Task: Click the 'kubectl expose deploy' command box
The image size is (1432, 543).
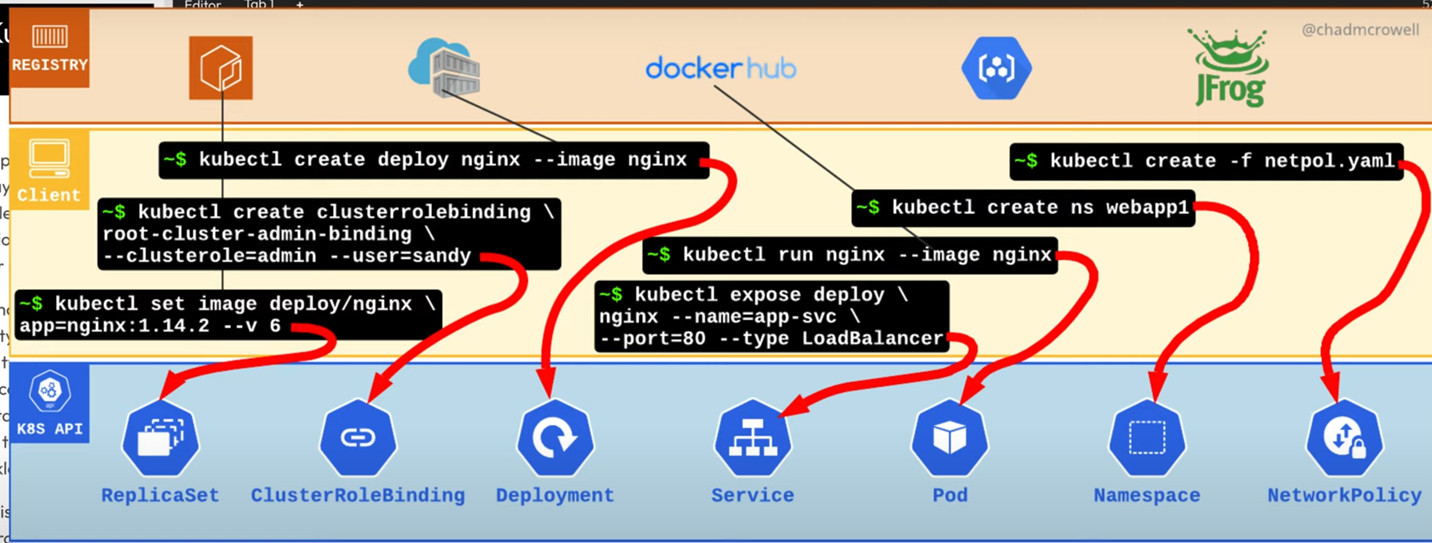Action: (772, 317)
